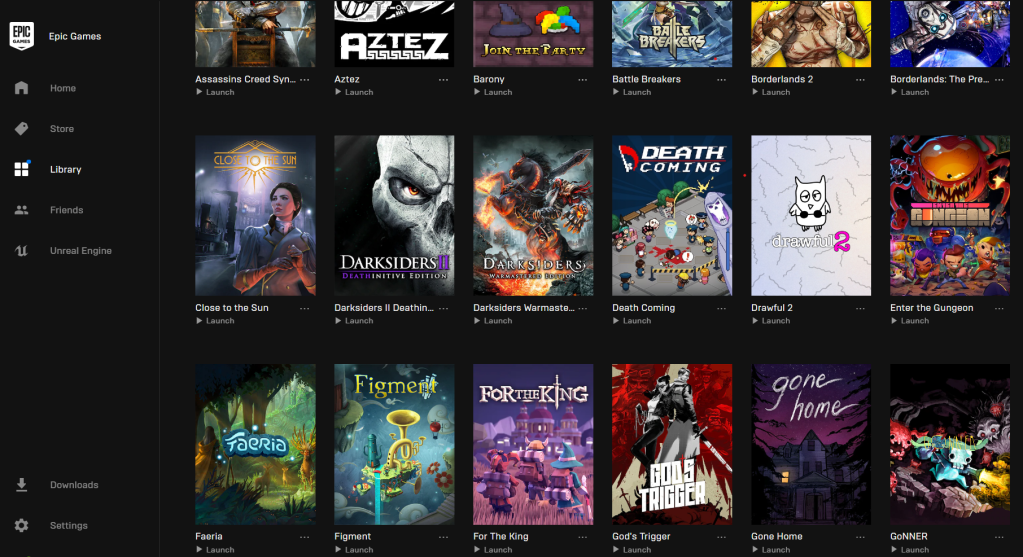Click the Epic Games logo icon
Image resolution: width=1023 pixels, height=557 pixels.
click(22, 36)
